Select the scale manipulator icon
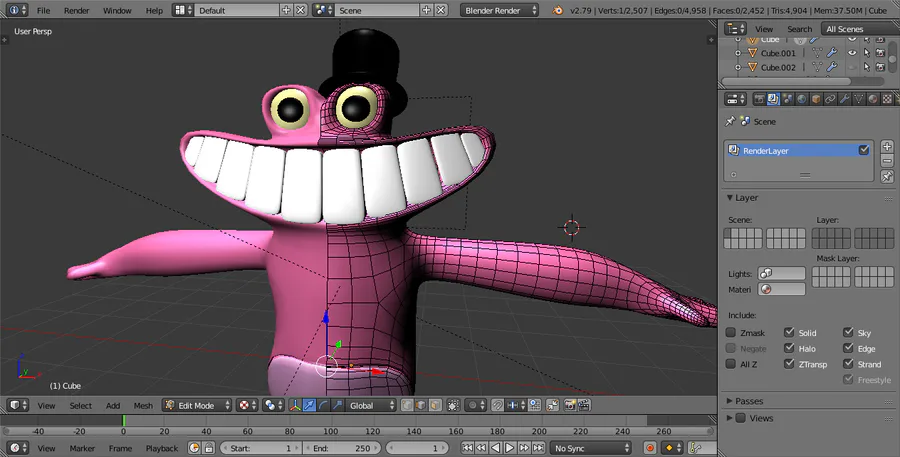Image resolution: width=900 pixels, height=457 pixels. 338,405
